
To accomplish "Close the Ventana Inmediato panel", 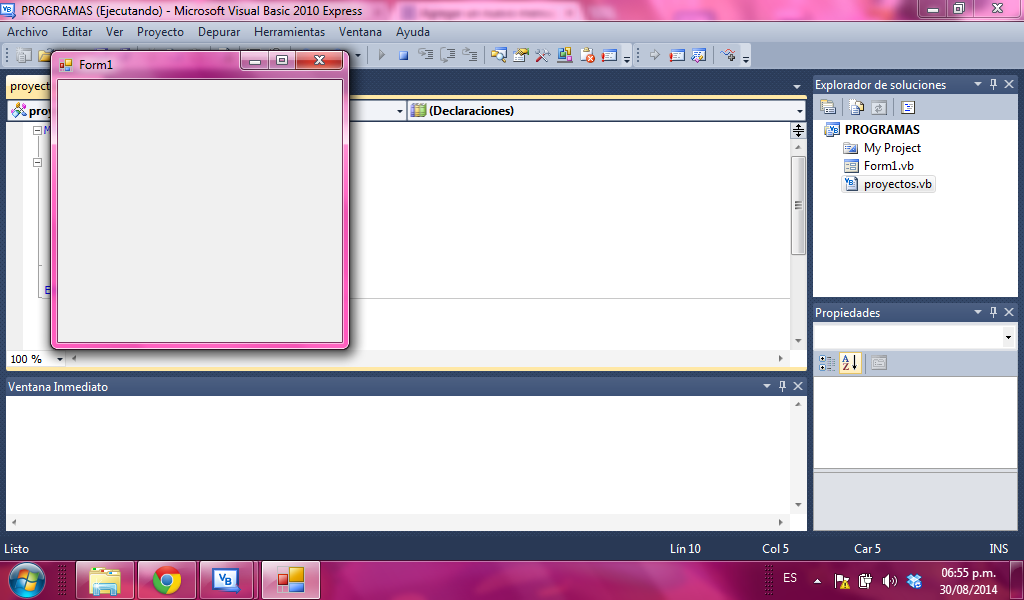I will coord(798,386).
